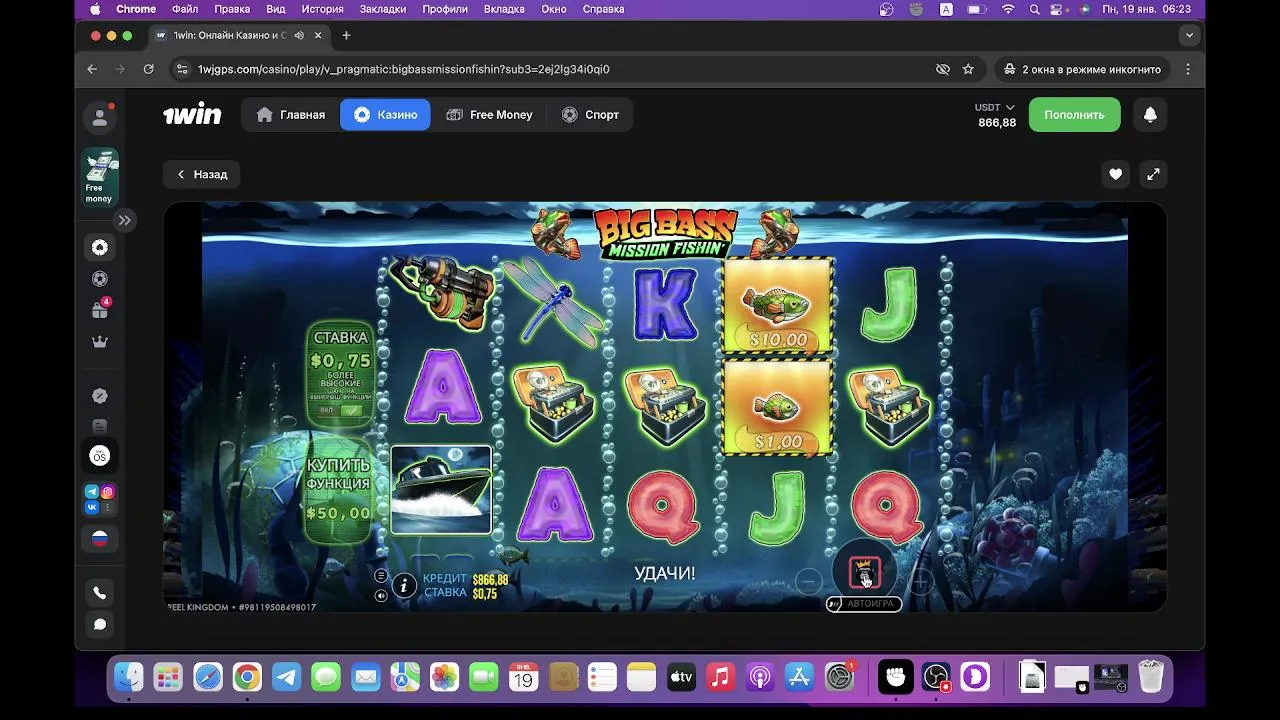Viewport: 1280px width, 720px height.
Task: Reload the page in Chrome
Action: click(x=149, y=69)
